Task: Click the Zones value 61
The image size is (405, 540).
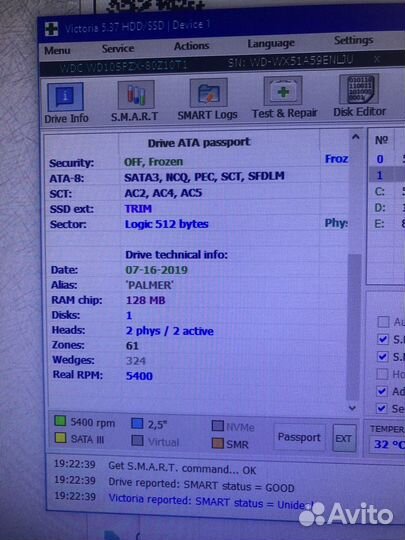Action: (x=132, y=345)
